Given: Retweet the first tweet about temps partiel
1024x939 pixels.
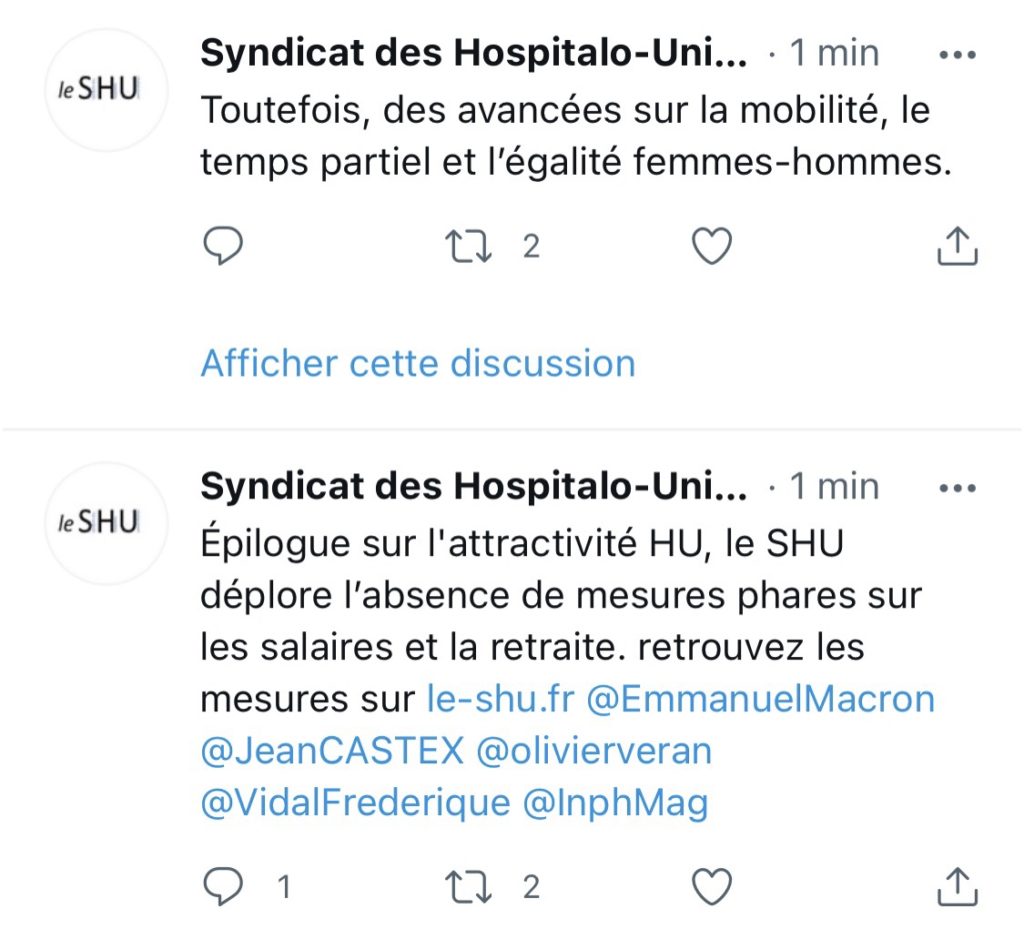Looking at the screenshot, I should click(x=468, y=246).
